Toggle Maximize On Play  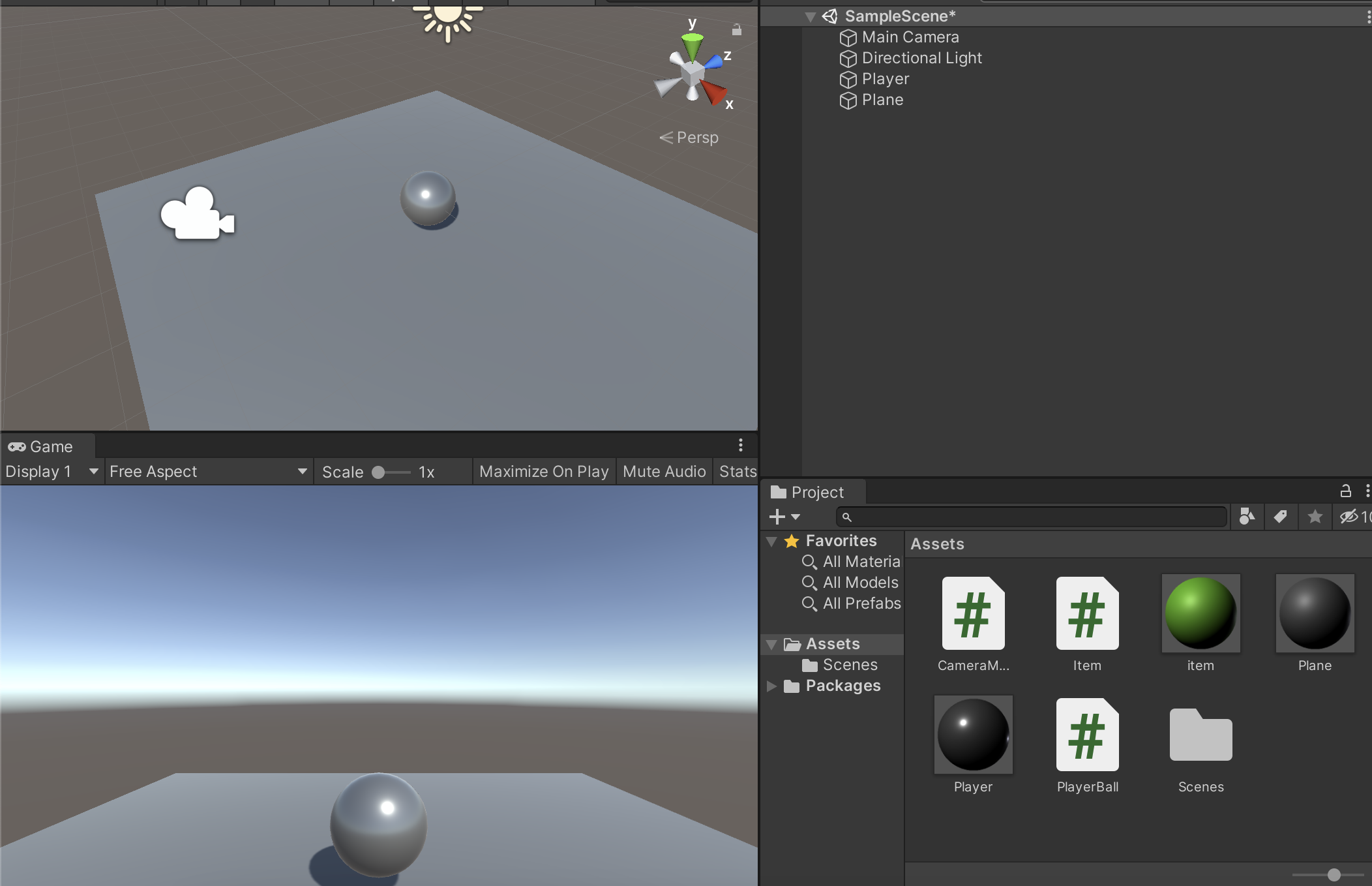pos(544,471)
